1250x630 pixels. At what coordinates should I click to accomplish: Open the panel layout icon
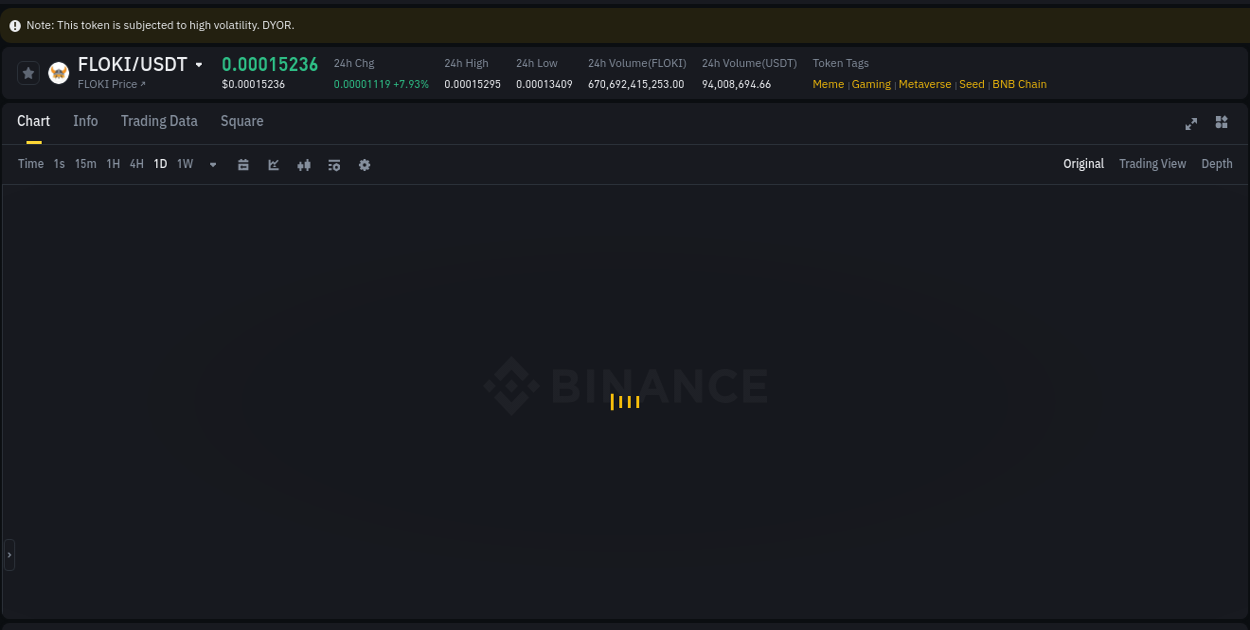pos(1221,123)
